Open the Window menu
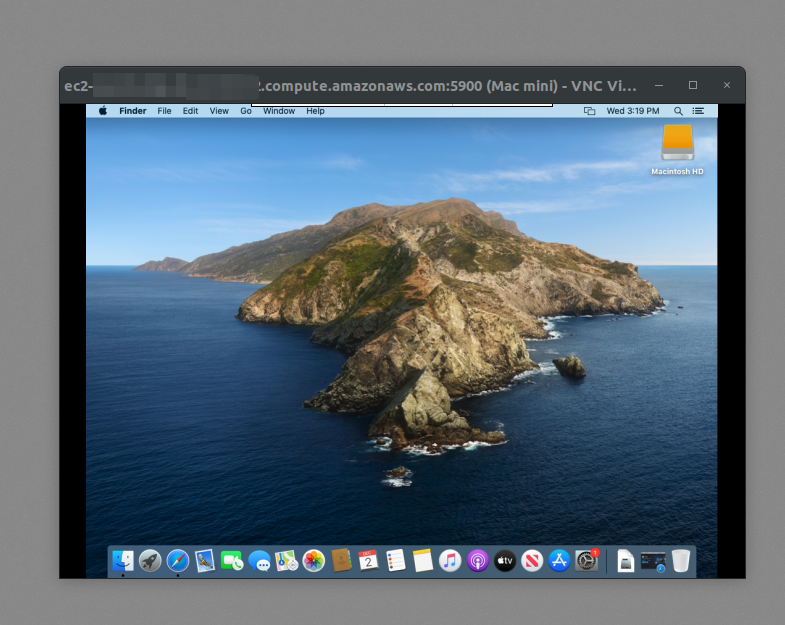Viewport: 785px width, 625px height. pos(279,111)
